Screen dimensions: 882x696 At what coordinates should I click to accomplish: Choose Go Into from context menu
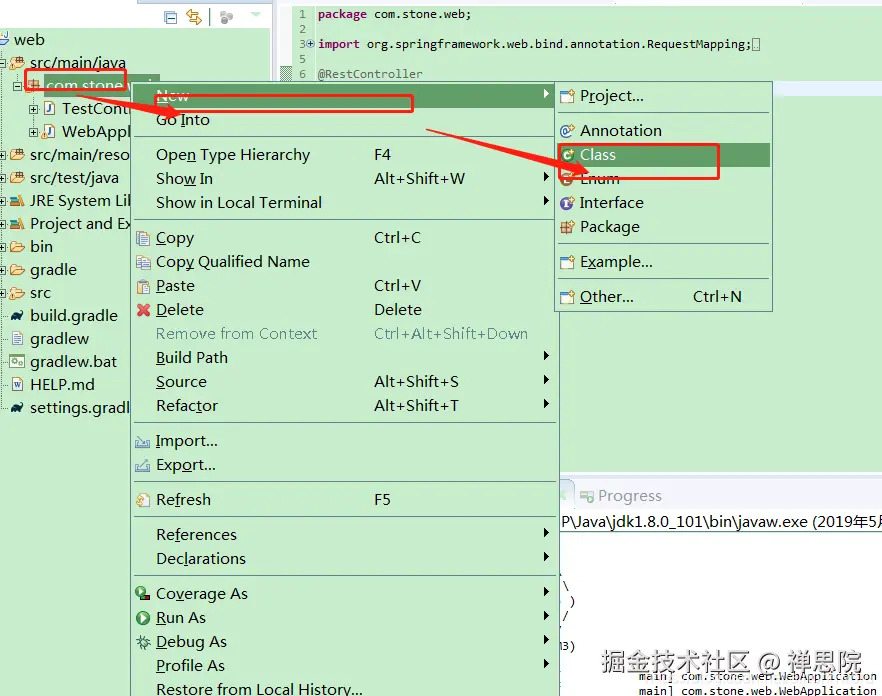[344, 120]
